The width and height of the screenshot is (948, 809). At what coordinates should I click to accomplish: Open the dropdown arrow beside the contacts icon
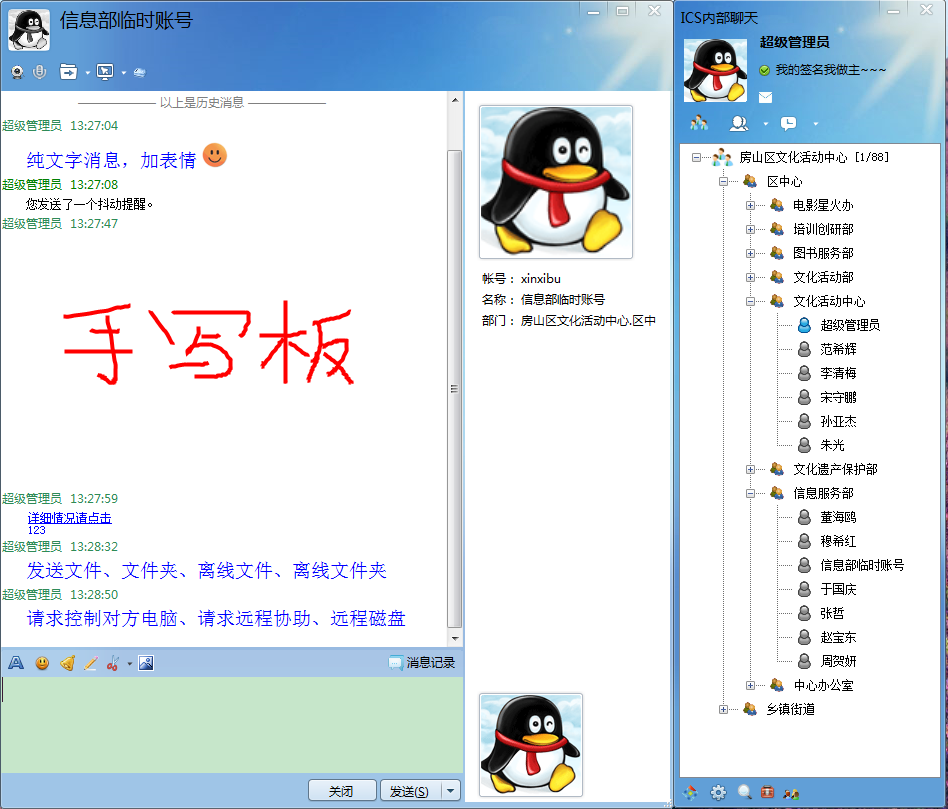765,124
